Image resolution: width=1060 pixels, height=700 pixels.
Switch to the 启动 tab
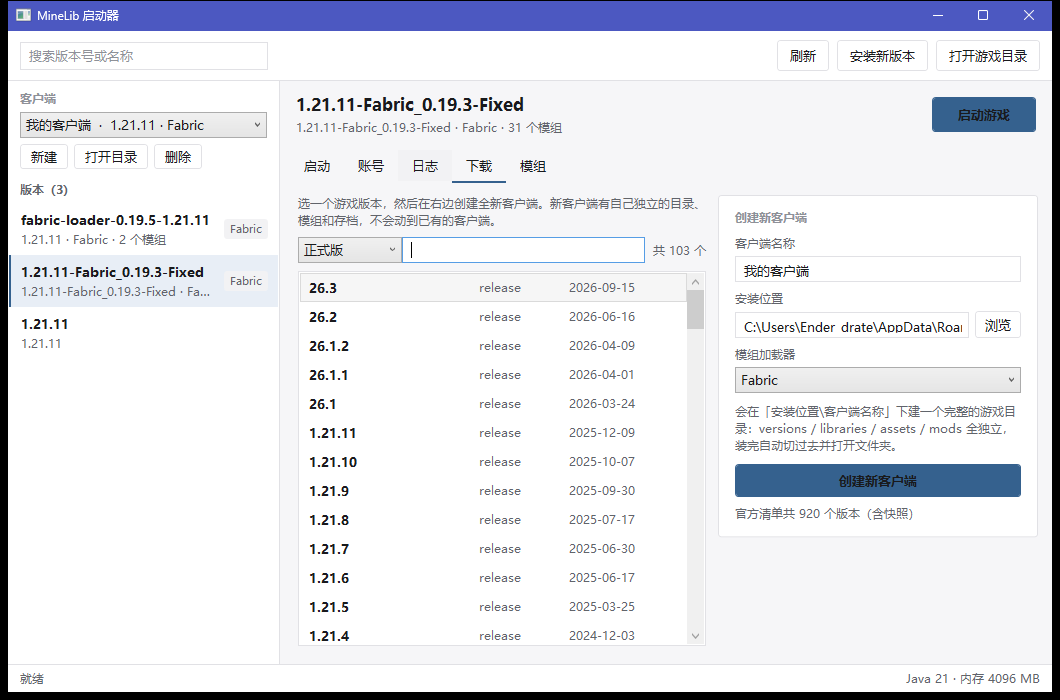pos(317,166)
